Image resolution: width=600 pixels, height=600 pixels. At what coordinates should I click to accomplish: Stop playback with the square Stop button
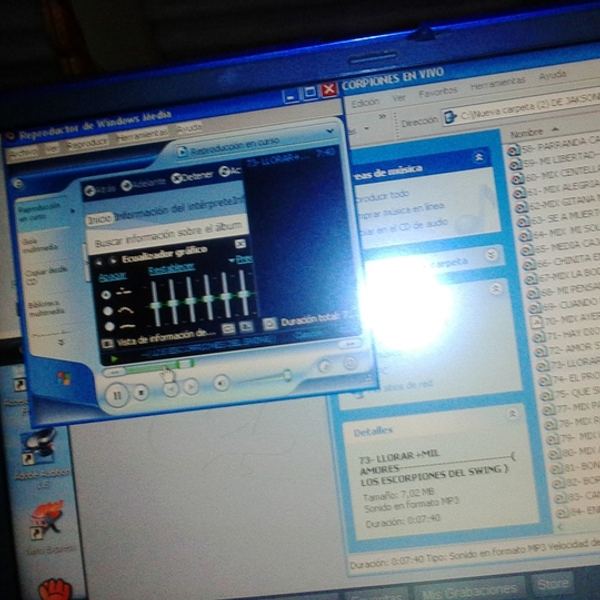141,392
